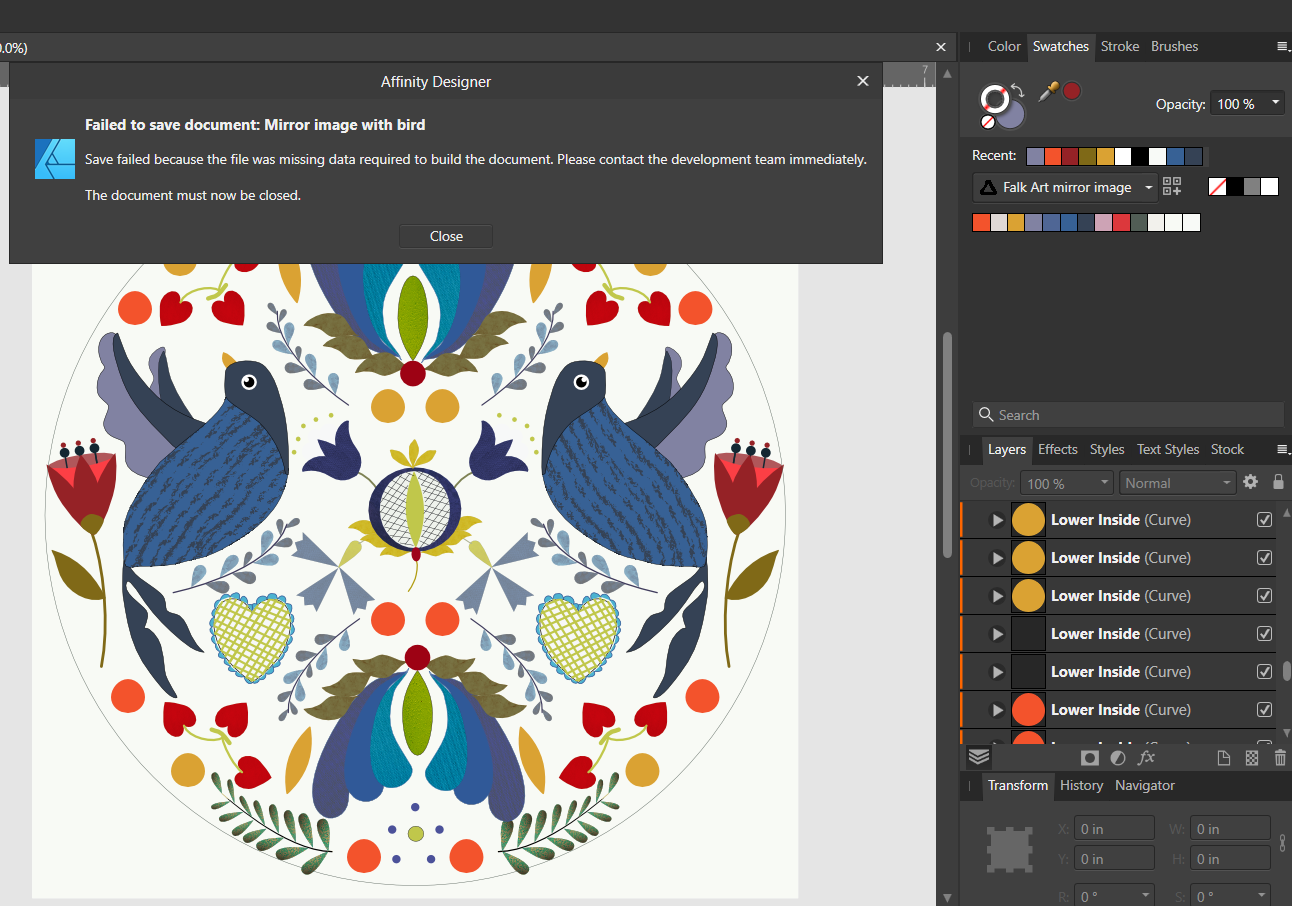Select the stroke color ring selector
The image size is (1292, 906).
tap(995, 98)
